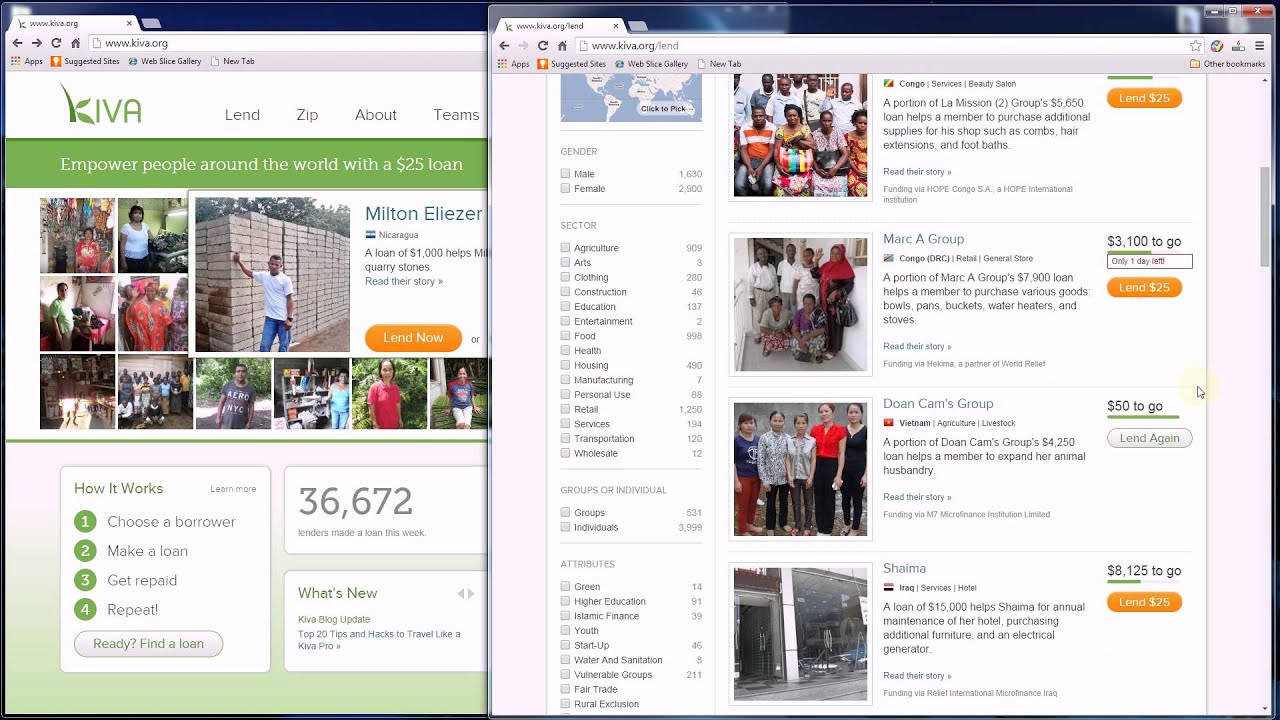Open the Lend menu in the left window
The height and width of the screenshot is (720, 1280).
[x=242, y=115]
